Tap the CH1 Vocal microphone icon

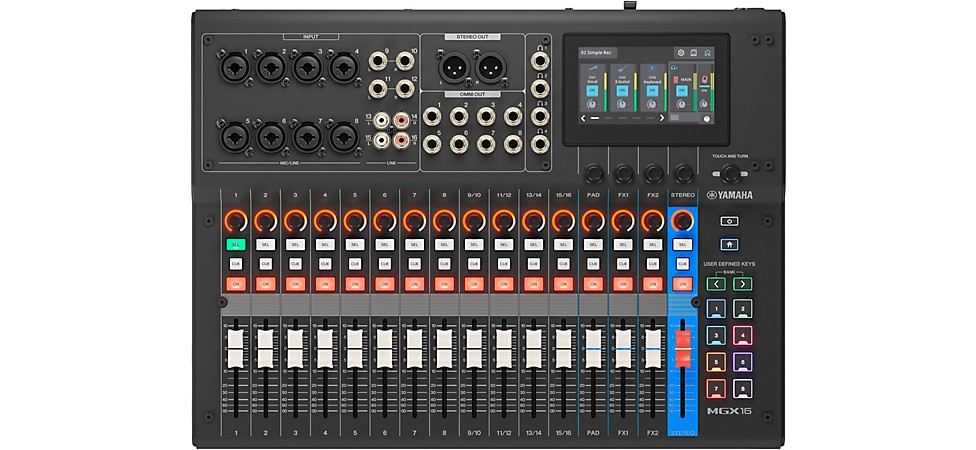click(593, 68)
